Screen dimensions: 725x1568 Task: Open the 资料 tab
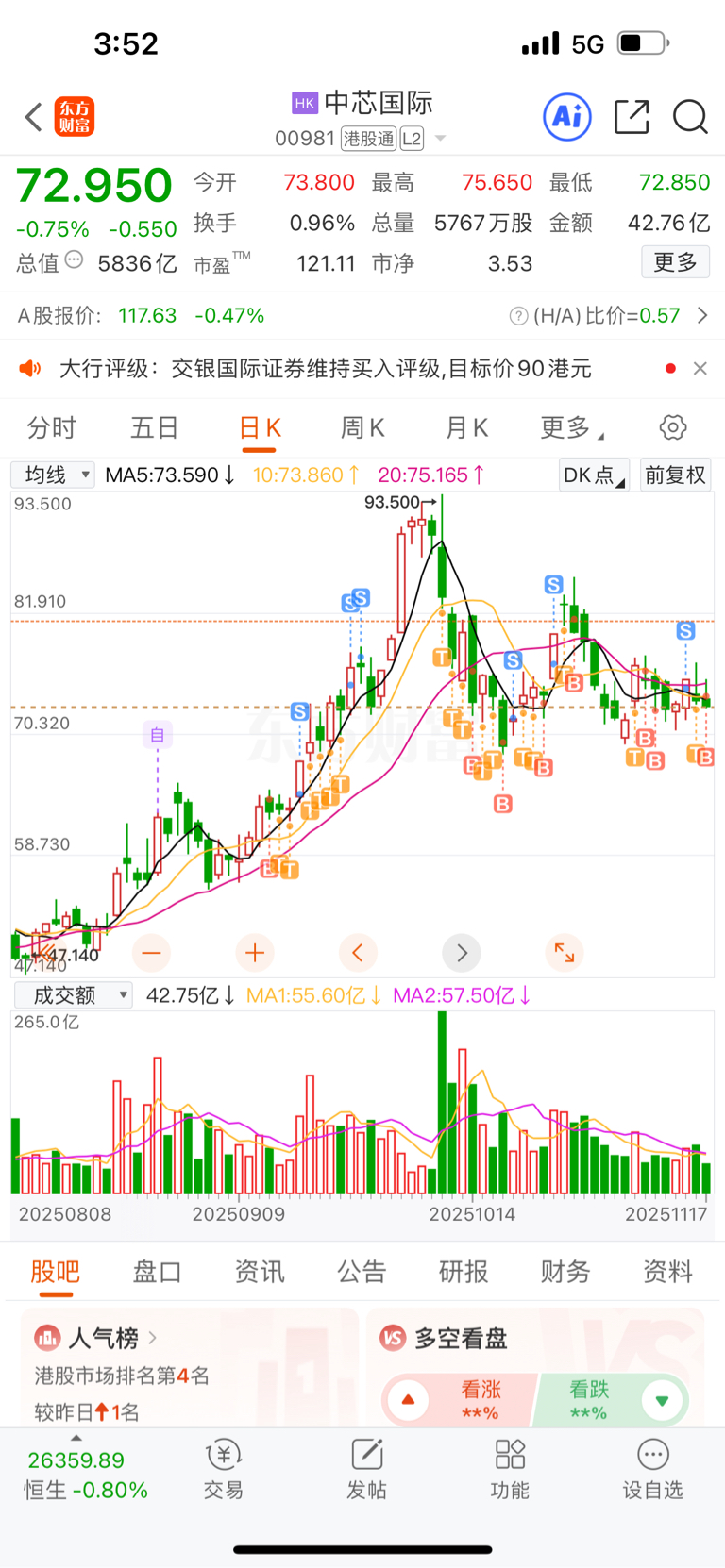point(667,1273)
